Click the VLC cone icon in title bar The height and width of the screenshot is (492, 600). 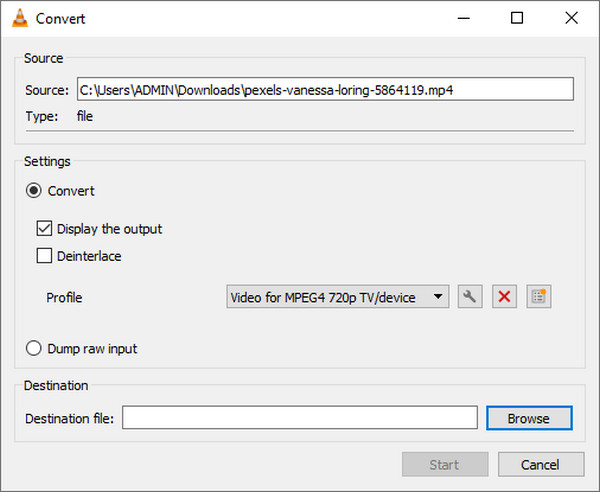[x=20, y=18]
